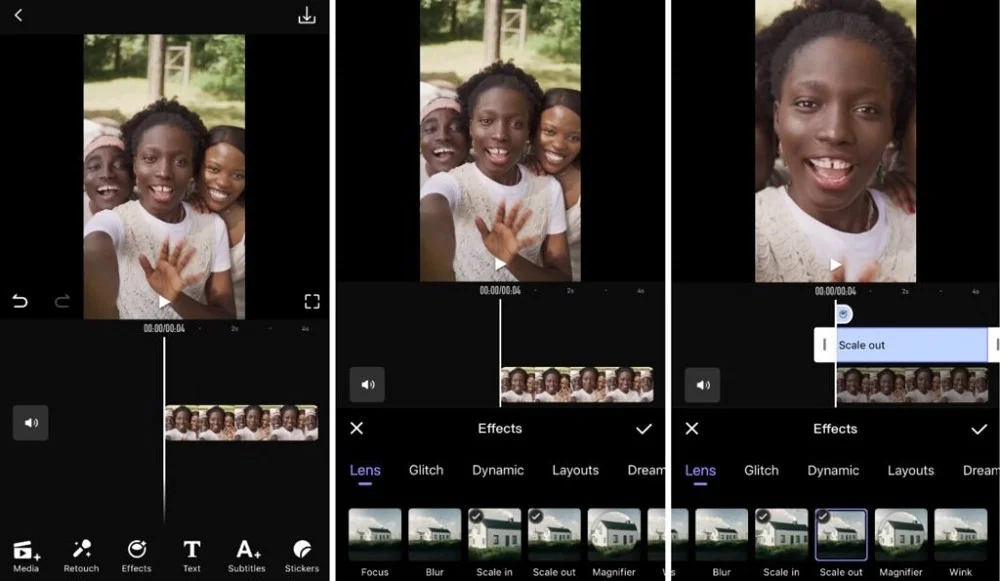Select the Scale out clip on timeline
This screenshot has width=1000, height=581.
[x=907, y=345]
